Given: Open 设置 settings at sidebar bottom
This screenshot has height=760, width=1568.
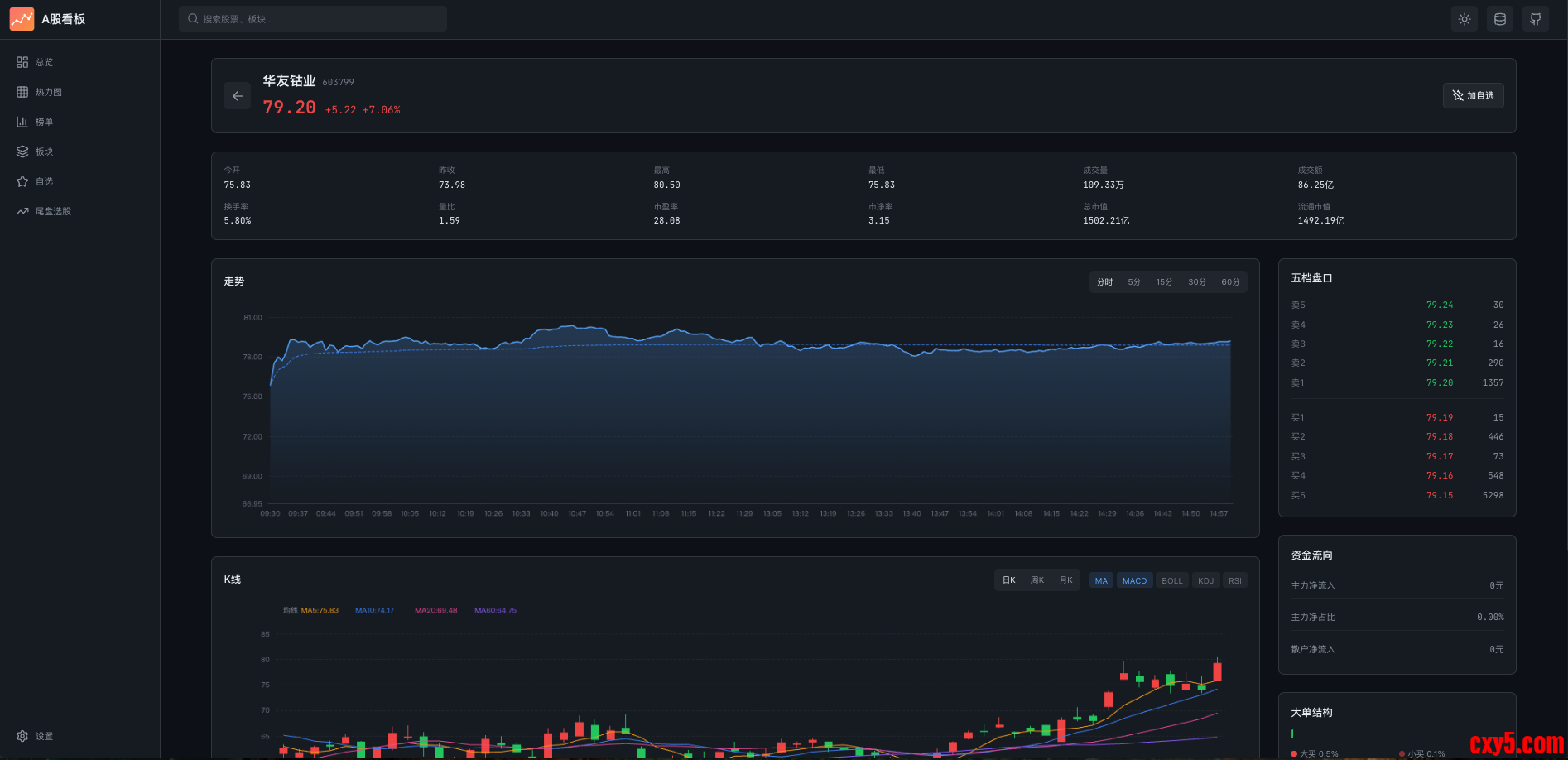Looking at the screenshot, I should [44, 736].
